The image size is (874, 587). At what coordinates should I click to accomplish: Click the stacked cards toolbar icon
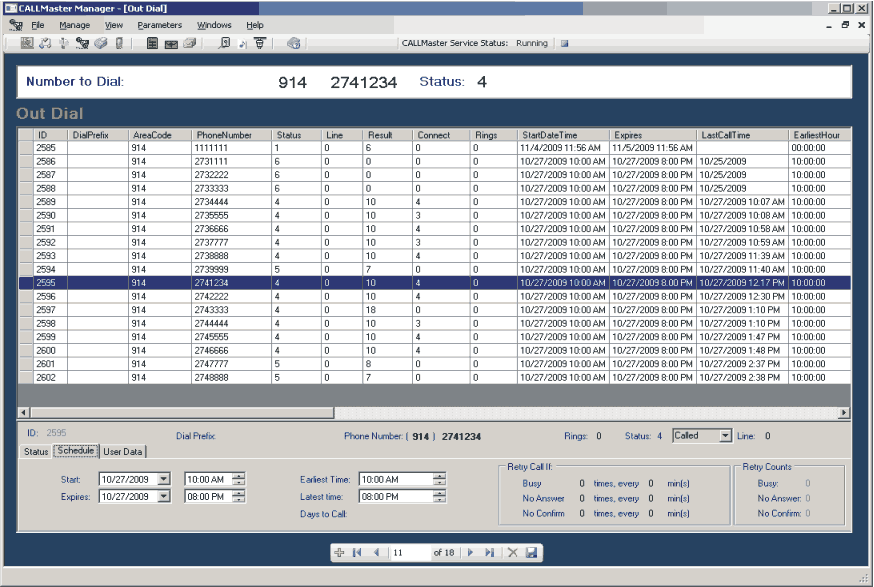coord(190,43)
